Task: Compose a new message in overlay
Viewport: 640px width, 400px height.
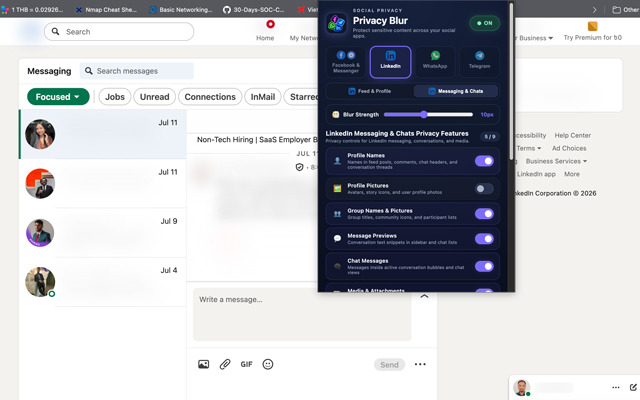Action: tap(633, 387)
